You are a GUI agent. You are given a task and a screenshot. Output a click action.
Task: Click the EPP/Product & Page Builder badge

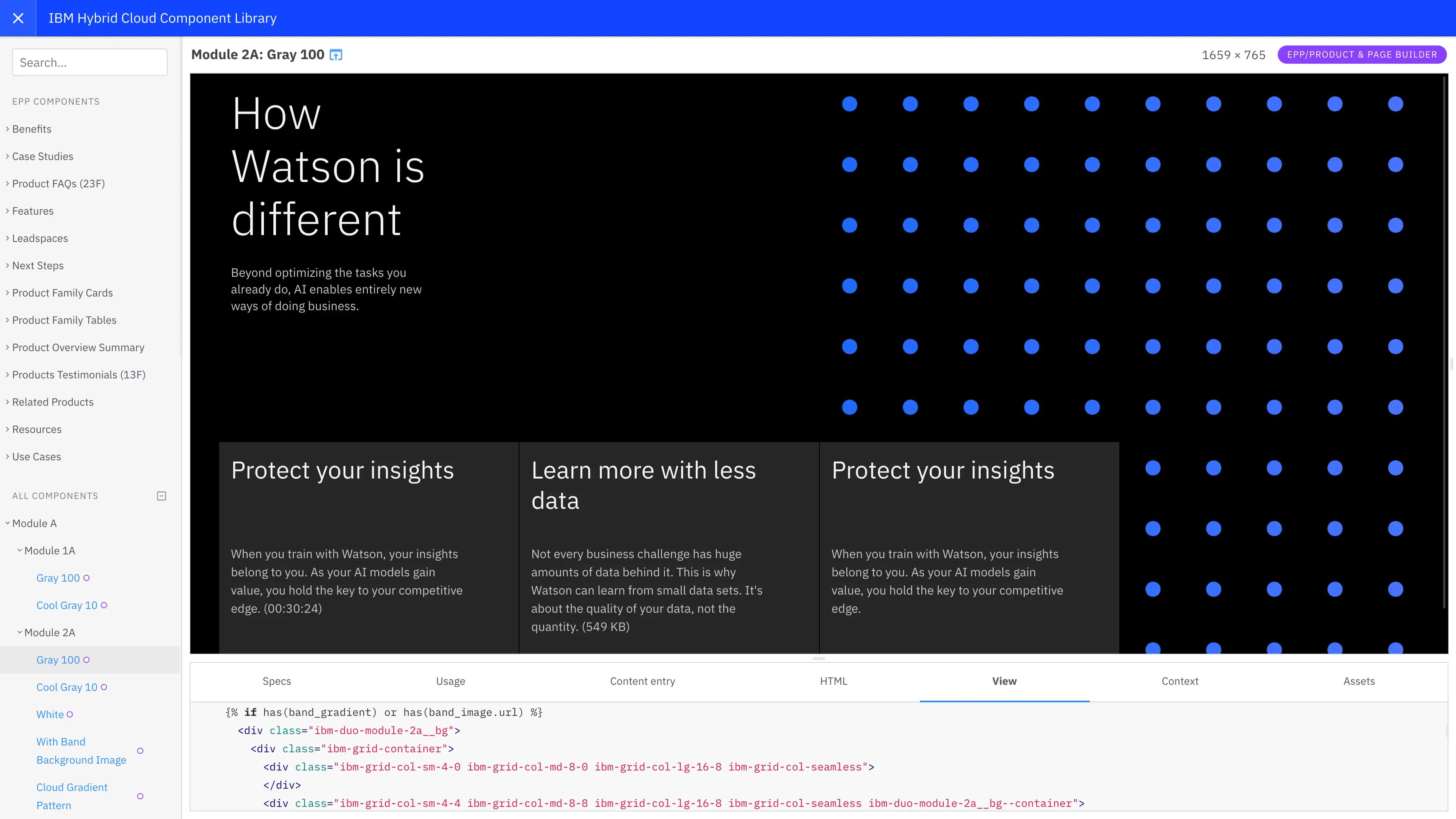[x=1362, y=55]
